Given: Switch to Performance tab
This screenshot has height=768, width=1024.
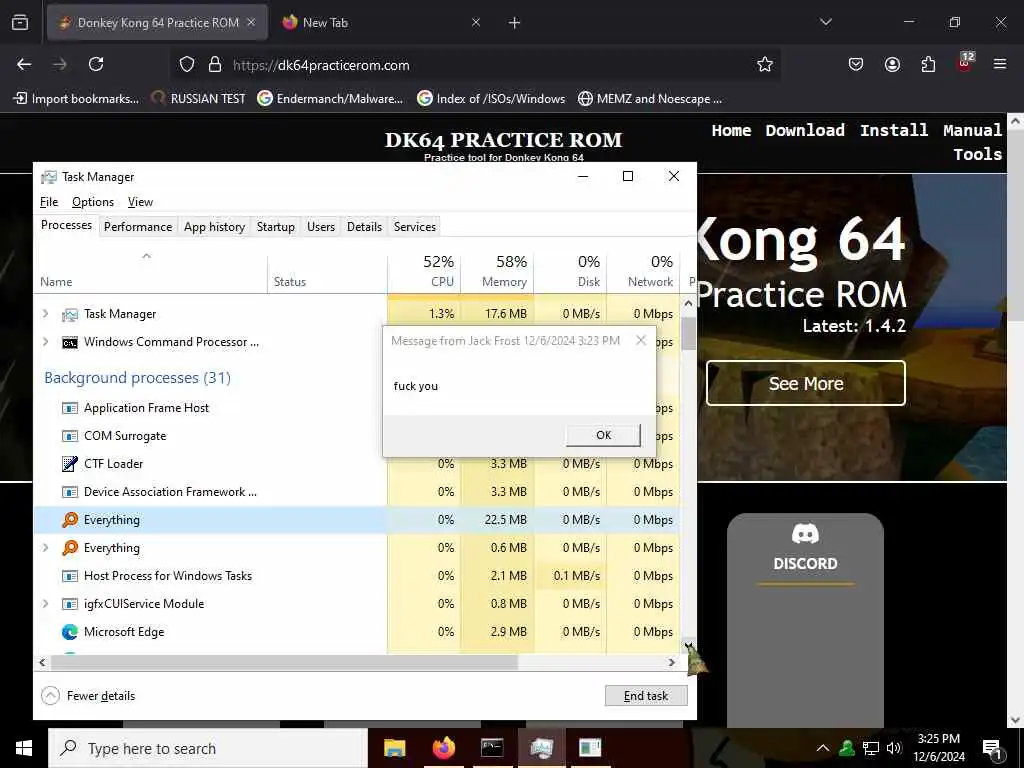Looking at the screenshot, I should pos(138,227).
